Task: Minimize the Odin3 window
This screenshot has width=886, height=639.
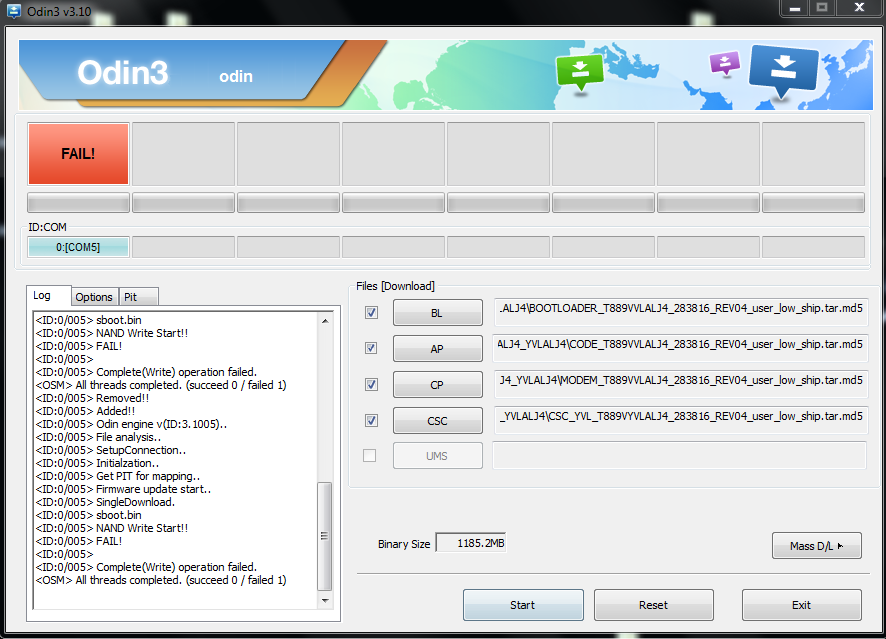Action: coord(794,8)
